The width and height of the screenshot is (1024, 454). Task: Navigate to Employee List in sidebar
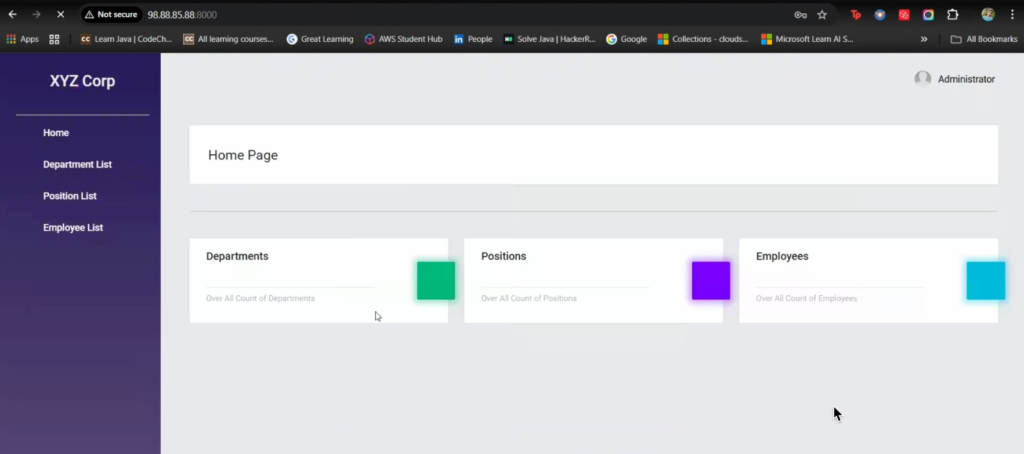pyautogui.click(x=73, y=228)
